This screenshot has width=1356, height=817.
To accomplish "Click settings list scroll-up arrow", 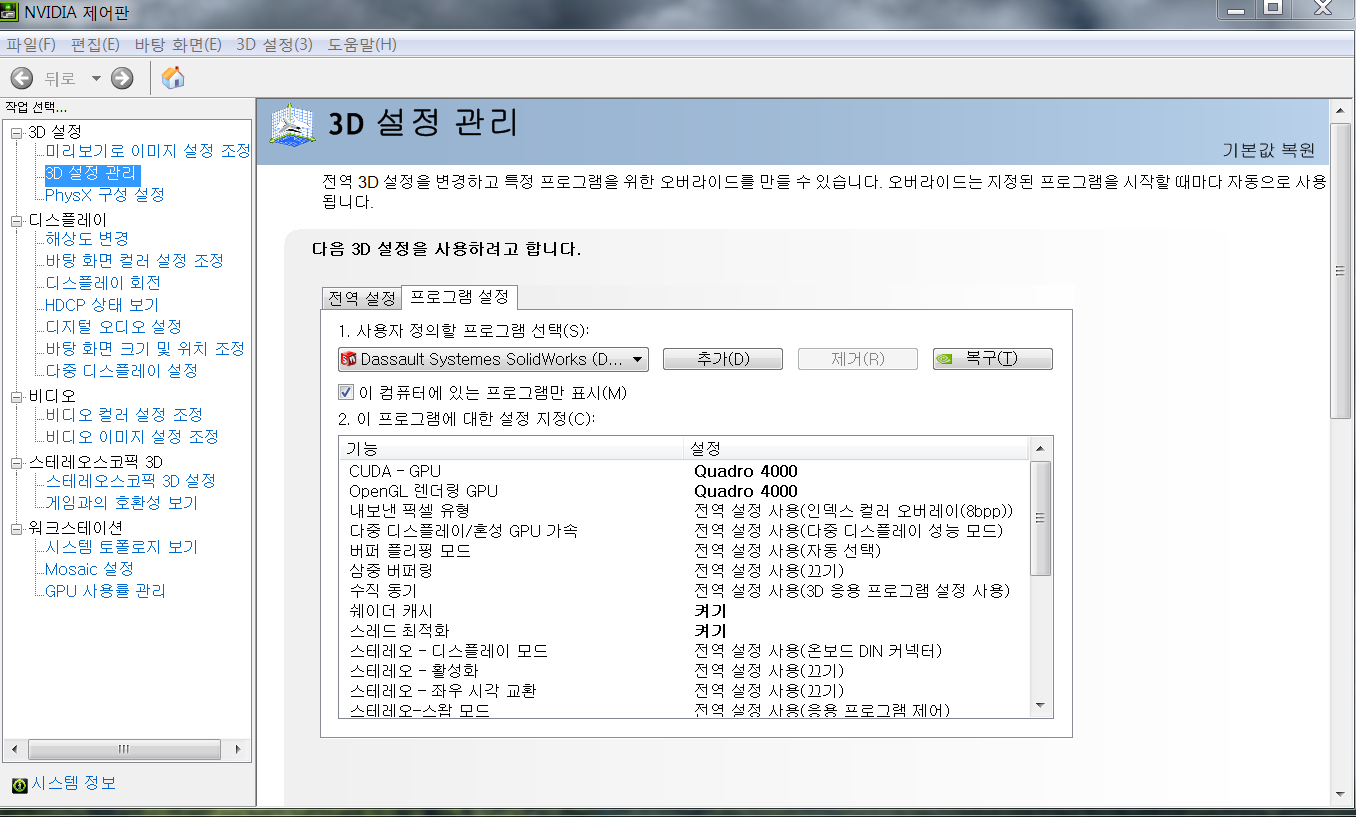I will 1040,448.
